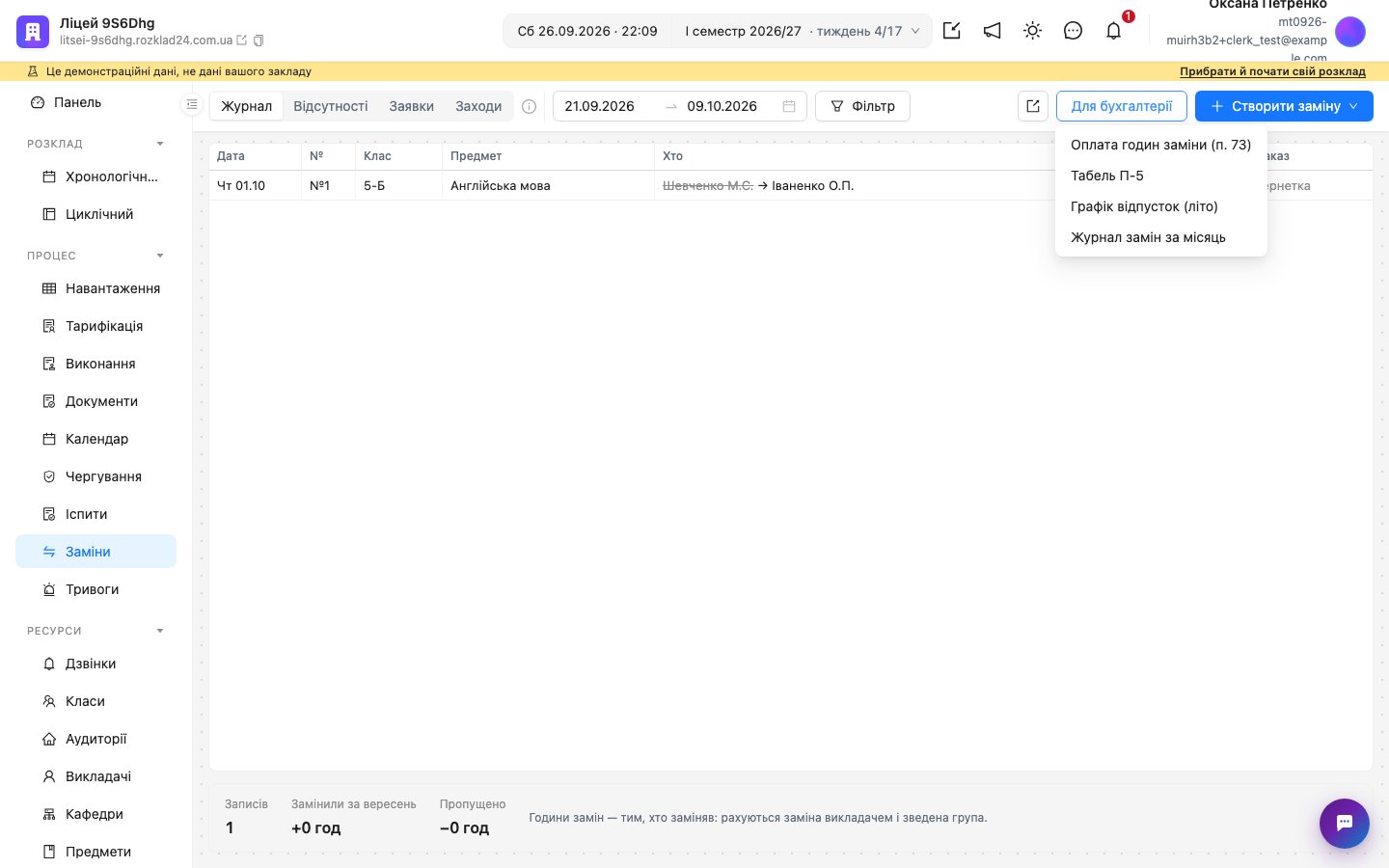This screenshot has width=1389, height=868.
Task: Open the date range calendar icon
Action: [x=789, y=106]
